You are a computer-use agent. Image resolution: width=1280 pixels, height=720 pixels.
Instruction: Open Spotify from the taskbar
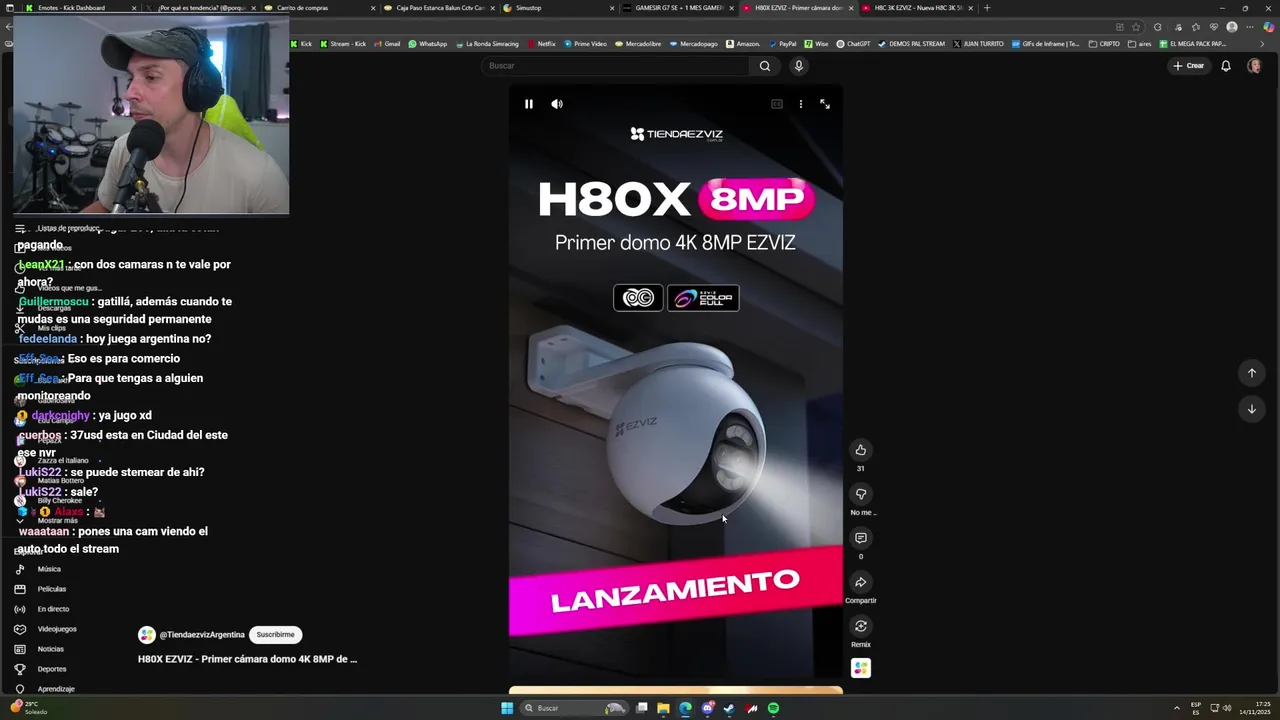click(773, 708)
